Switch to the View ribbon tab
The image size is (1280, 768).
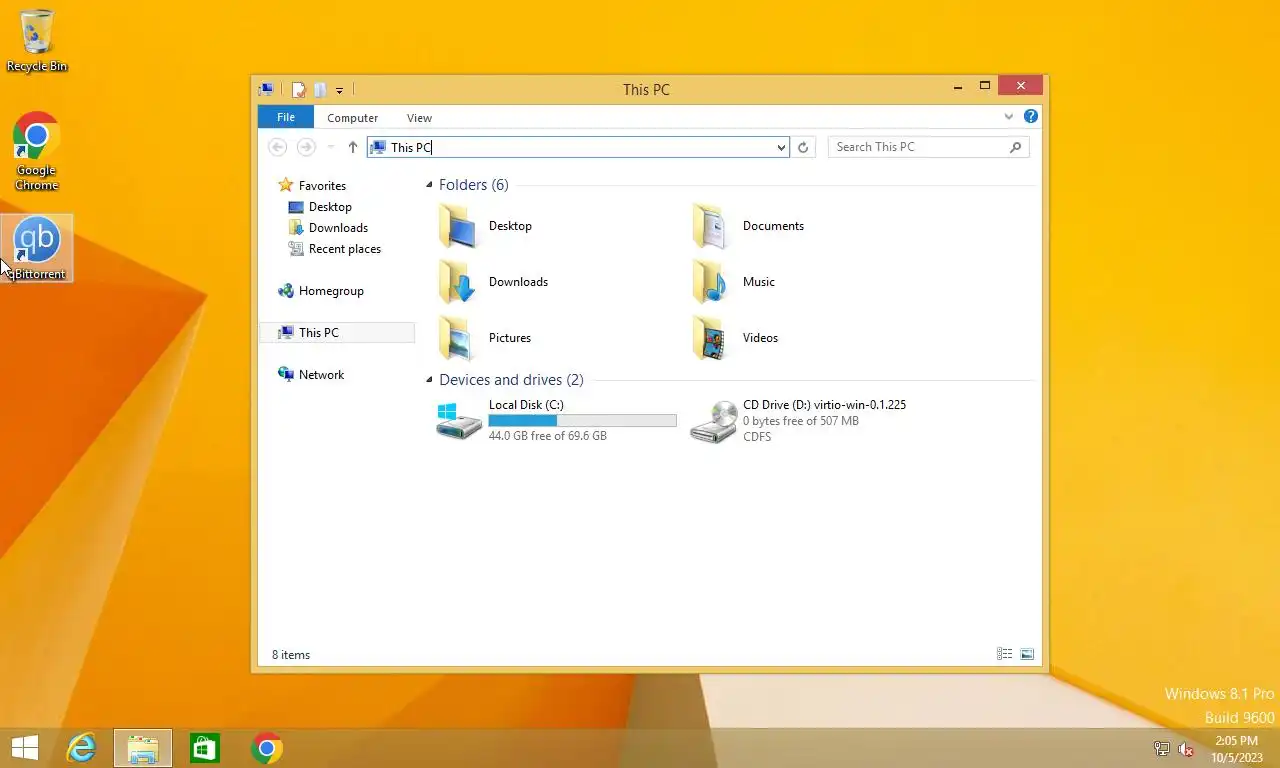tap(419, 118)
